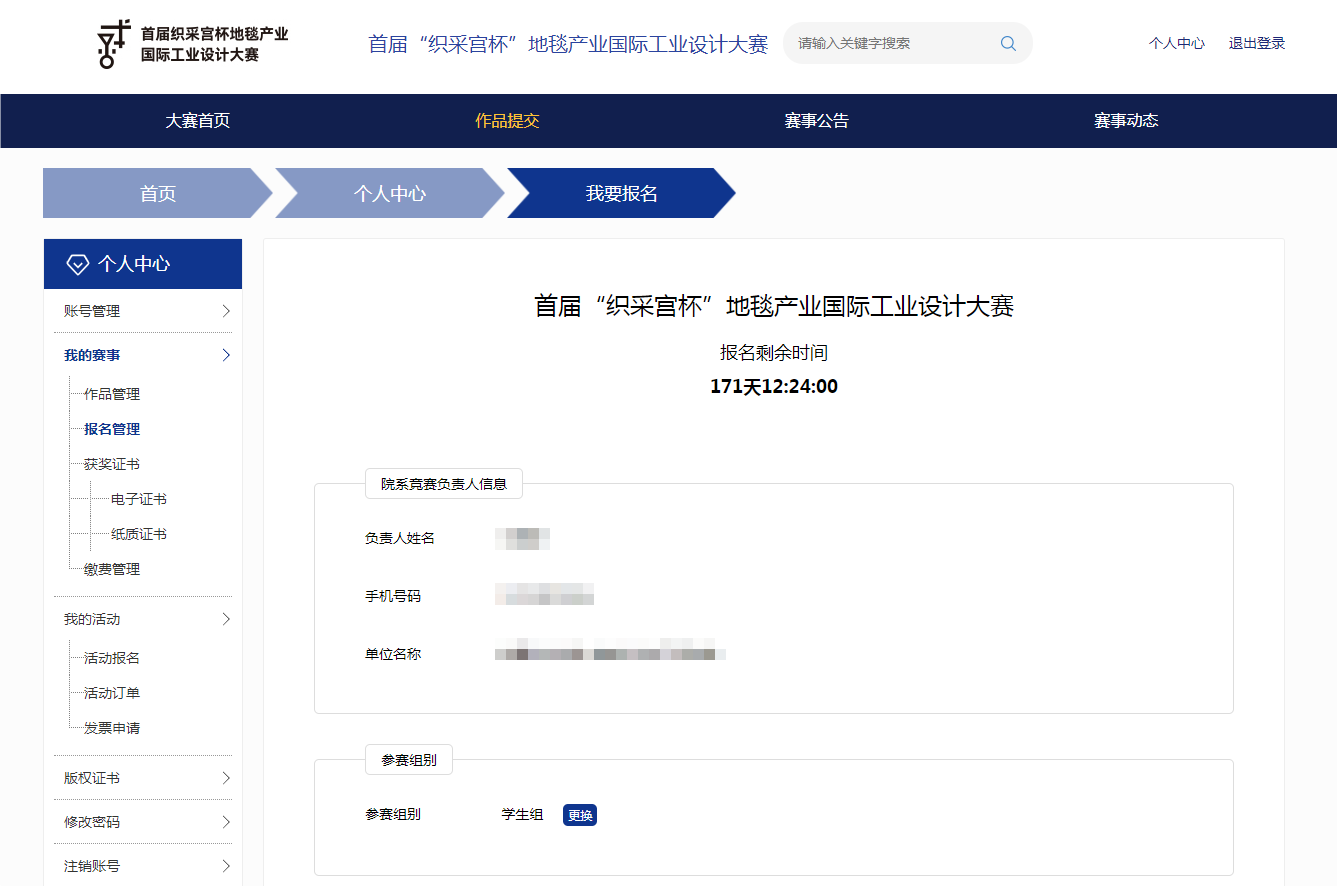
Task: Expand 版权证书 chevron in sidebar
Action: pyautogui.click(x=226, y=778)
